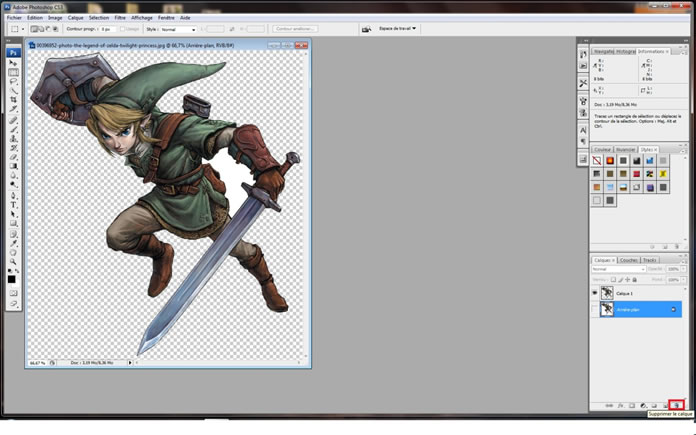Open the Bridge icon in options bar
This screenshot has height=435, width=696.
coord(367,29)
